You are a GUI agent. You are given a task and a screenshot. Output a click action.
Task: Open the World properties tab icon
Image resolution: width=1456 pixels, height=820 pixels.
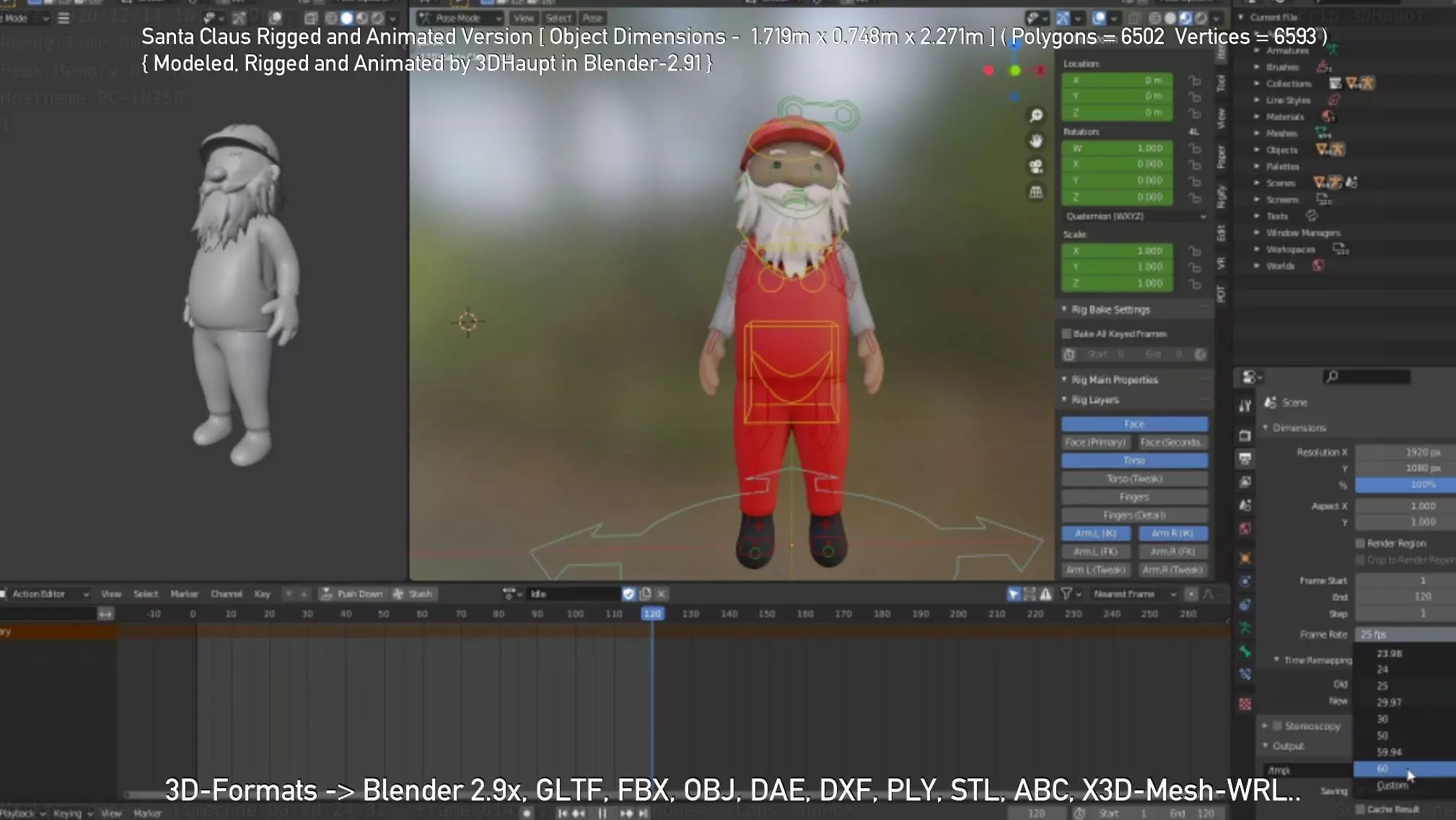[x=1245, y=529]
